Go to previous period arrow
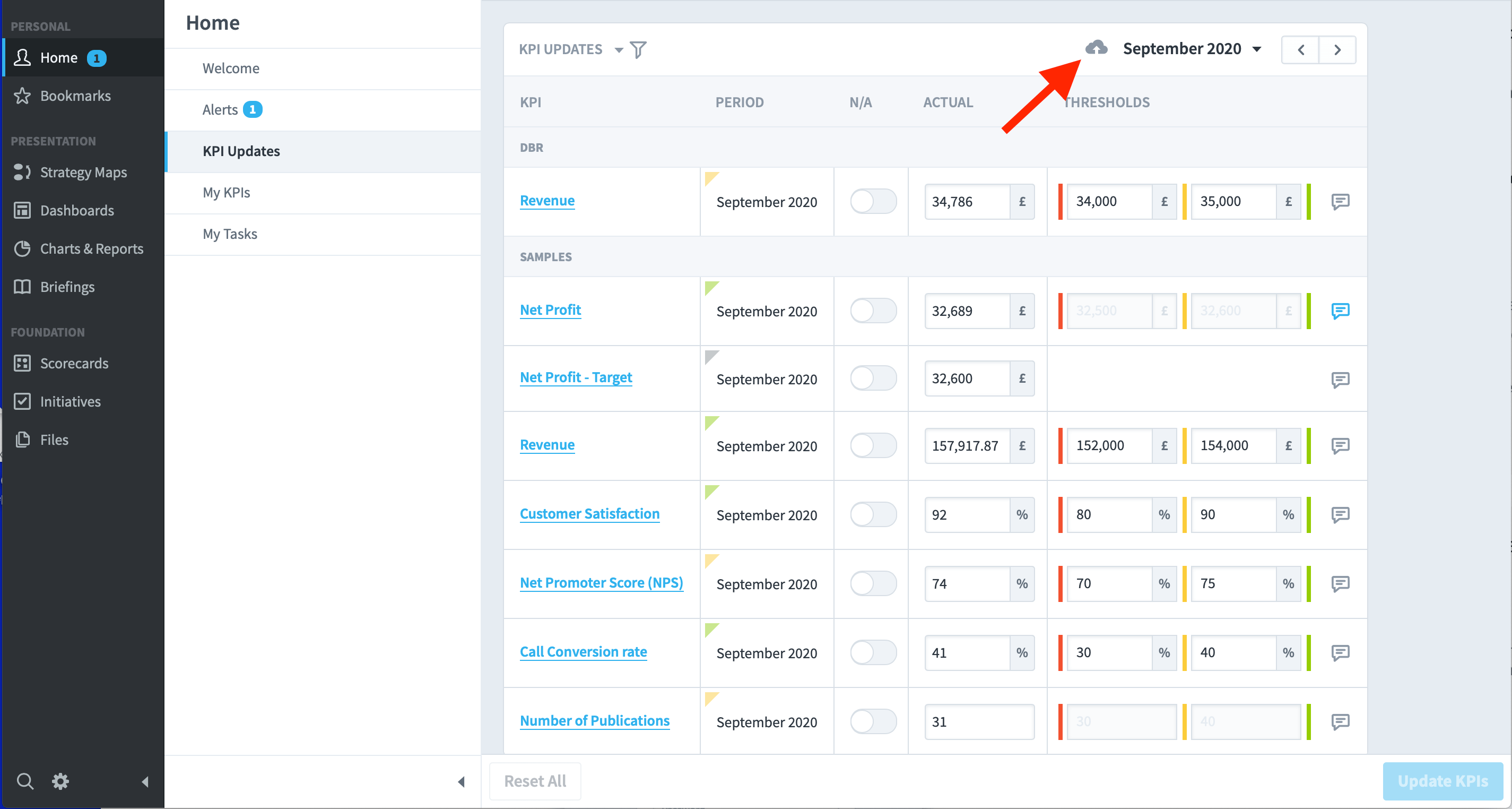Screen dimensions: 1512x809 click(1300, 50)
